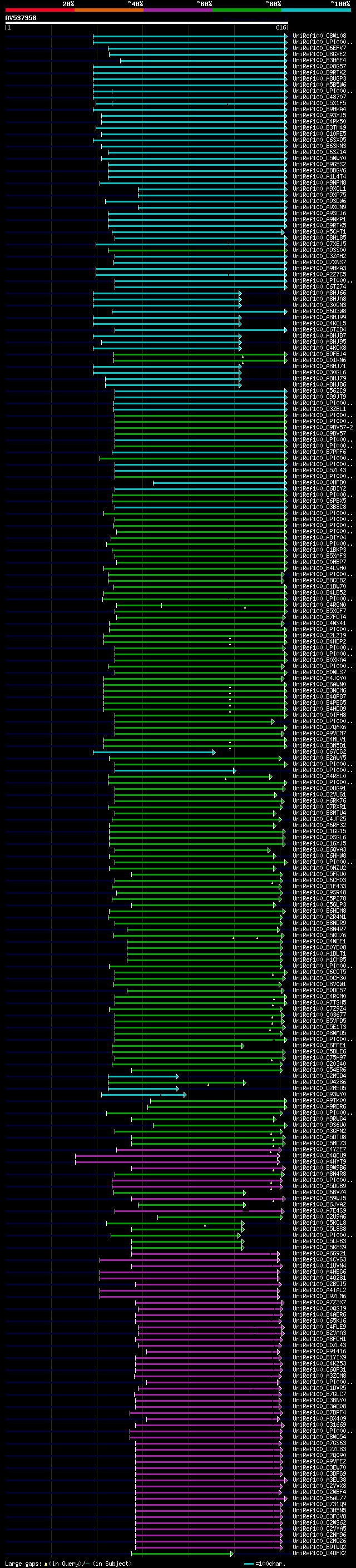The image size is (356, 1568).
Task: Select hit label UniRef100_Q6FME1
Action: pos(319,1045)
